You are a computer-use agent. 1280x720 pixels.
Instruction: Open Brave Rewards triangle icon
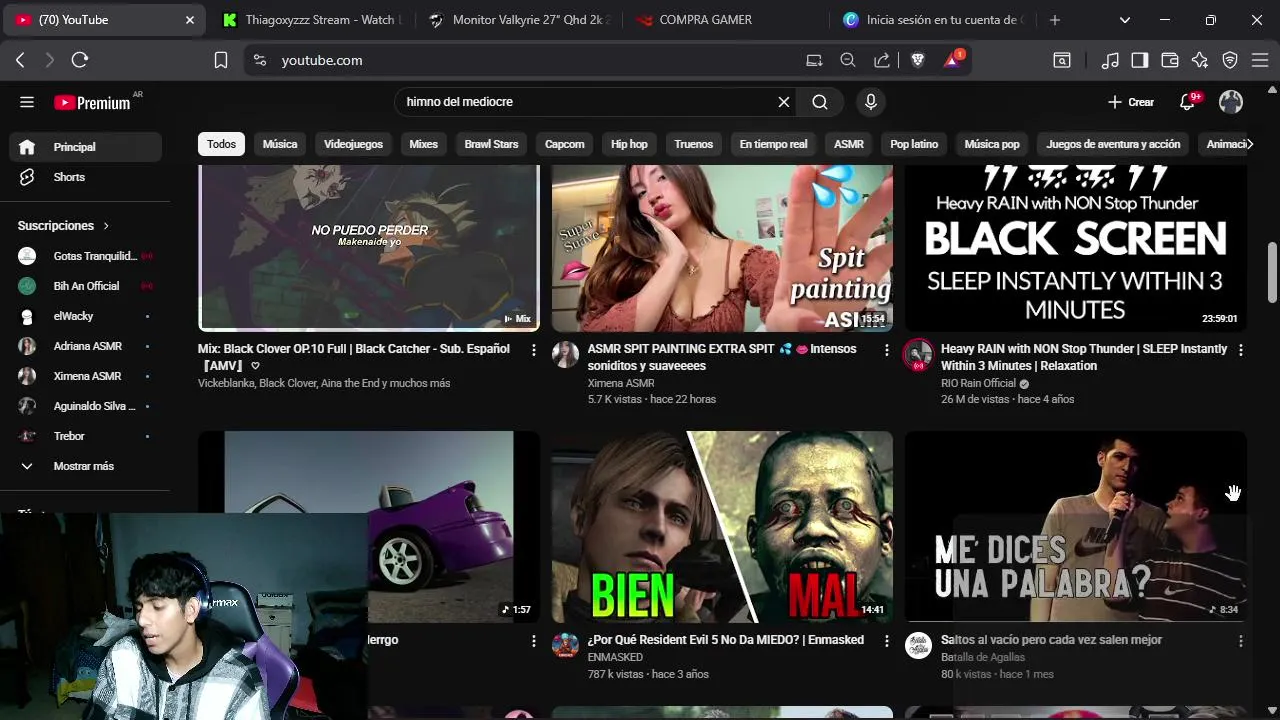(952, 60)
